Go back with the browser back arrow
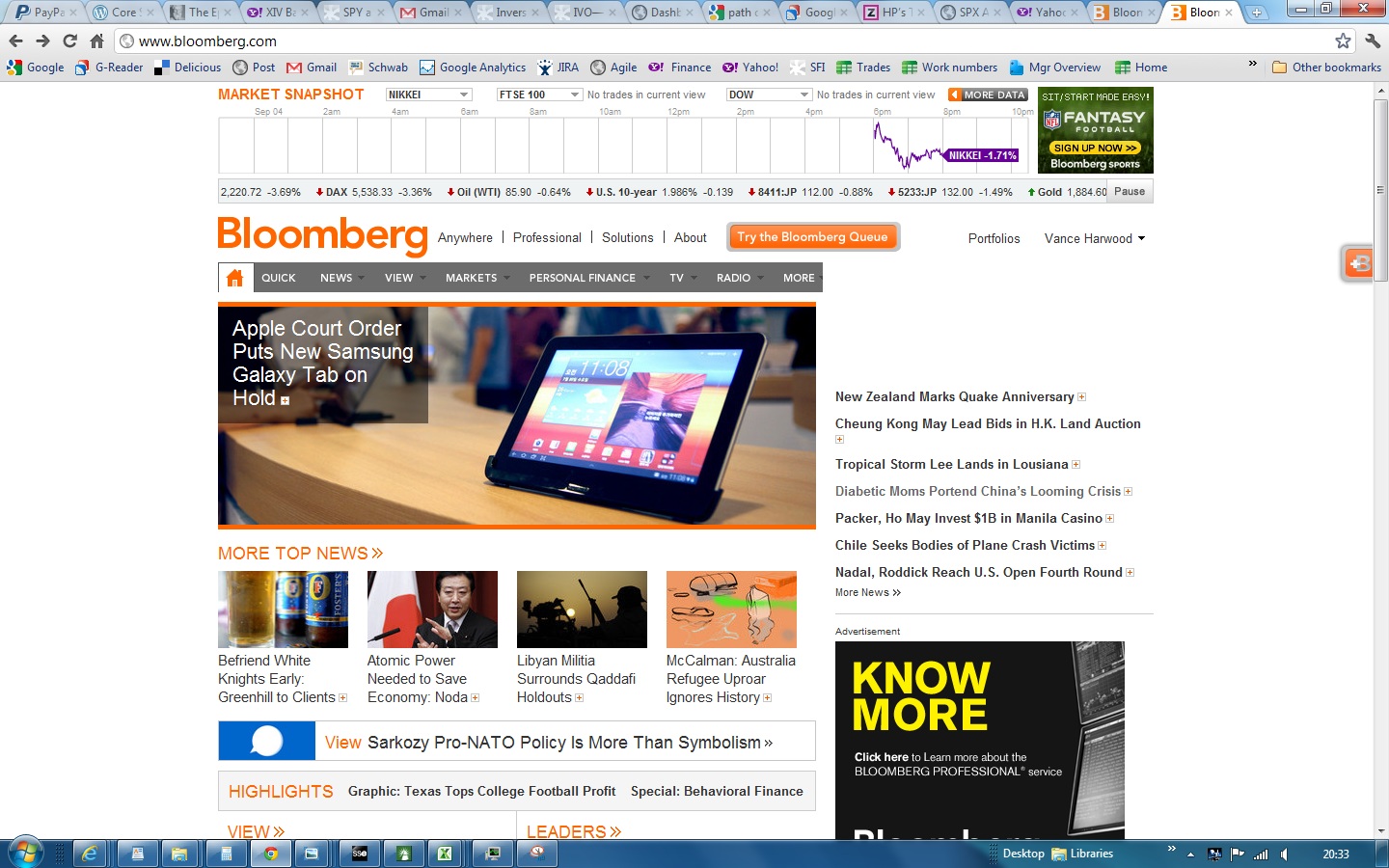 click(x=15, y=41)
